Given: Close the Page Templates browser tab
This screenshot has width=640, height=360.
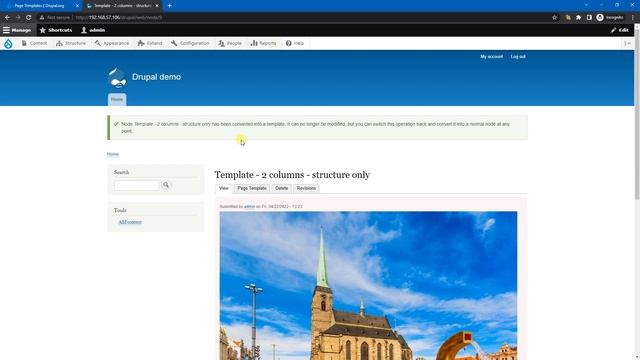Looking at the screenshot, I should [77, 6].
